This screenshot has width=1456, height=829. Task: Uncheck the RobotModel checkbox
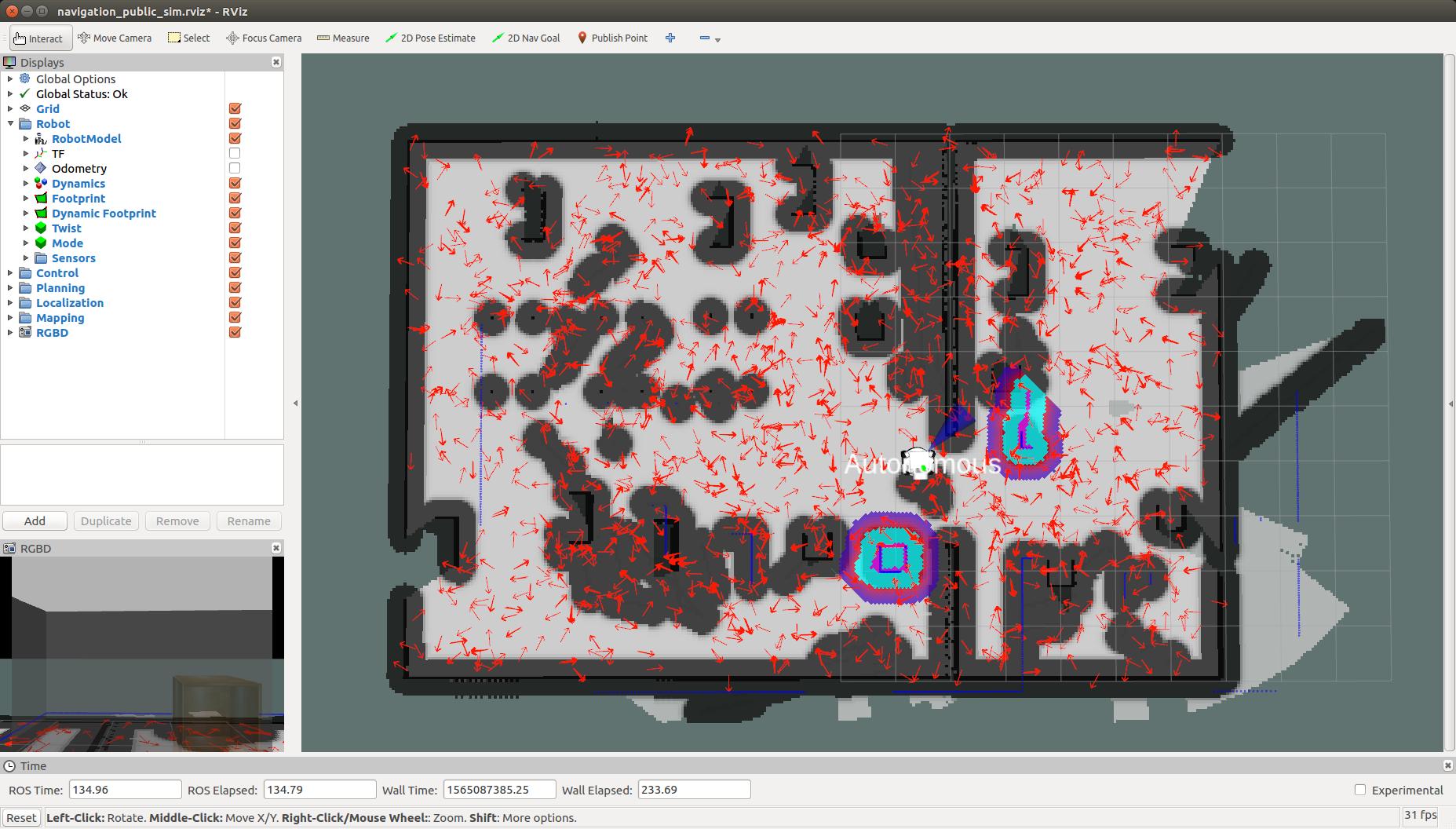tap(235, 138)
